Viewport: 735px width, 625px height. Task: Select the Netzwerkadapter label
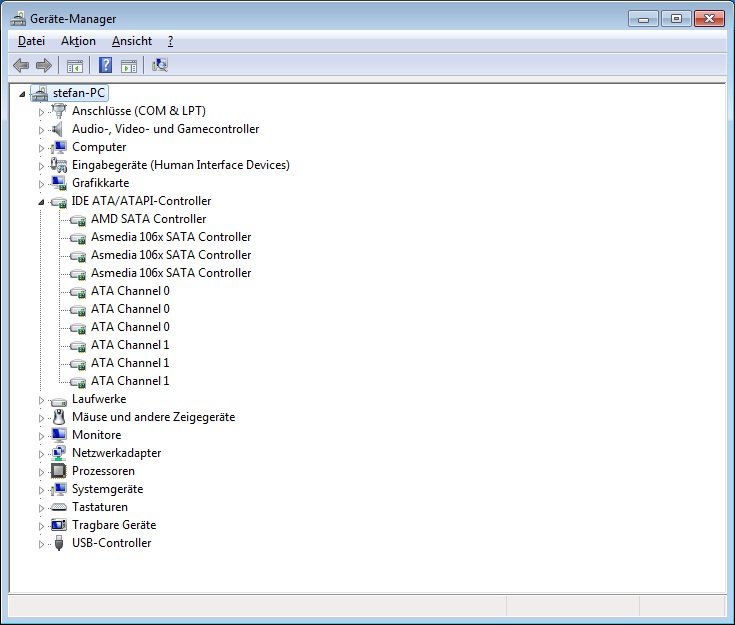[117, 453]
